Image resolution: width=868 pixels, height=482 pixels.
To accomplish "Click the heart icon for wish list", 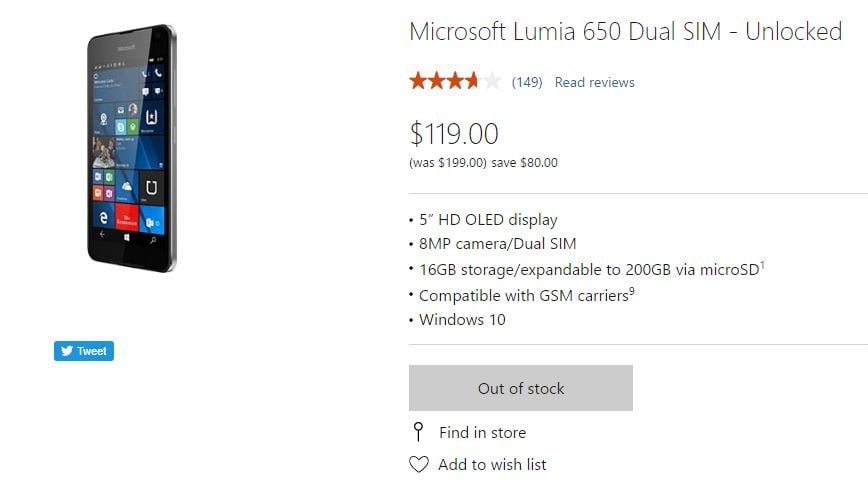I will (419, 464).
